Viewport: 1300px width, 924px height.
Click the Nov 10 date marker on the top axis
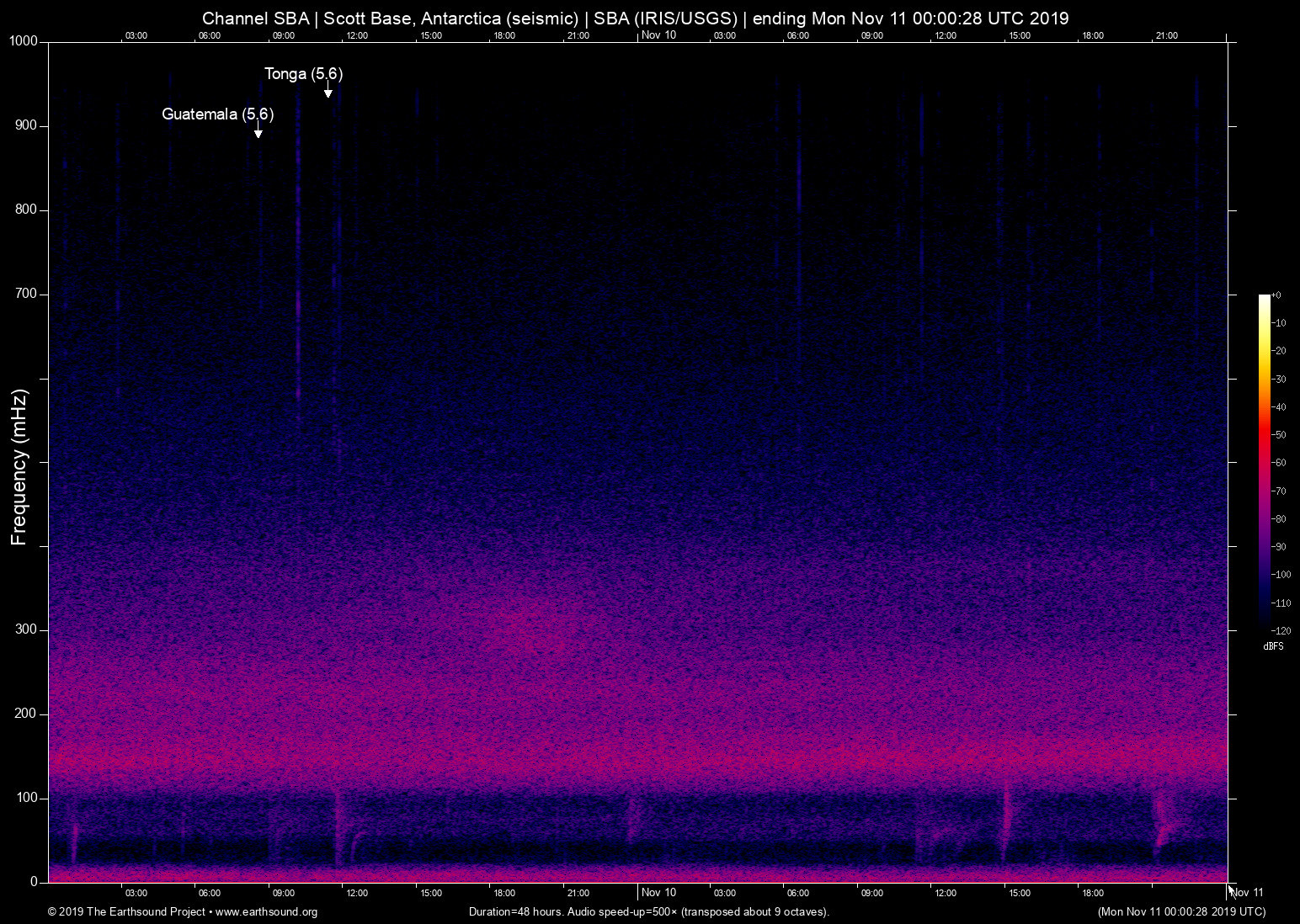658,35
